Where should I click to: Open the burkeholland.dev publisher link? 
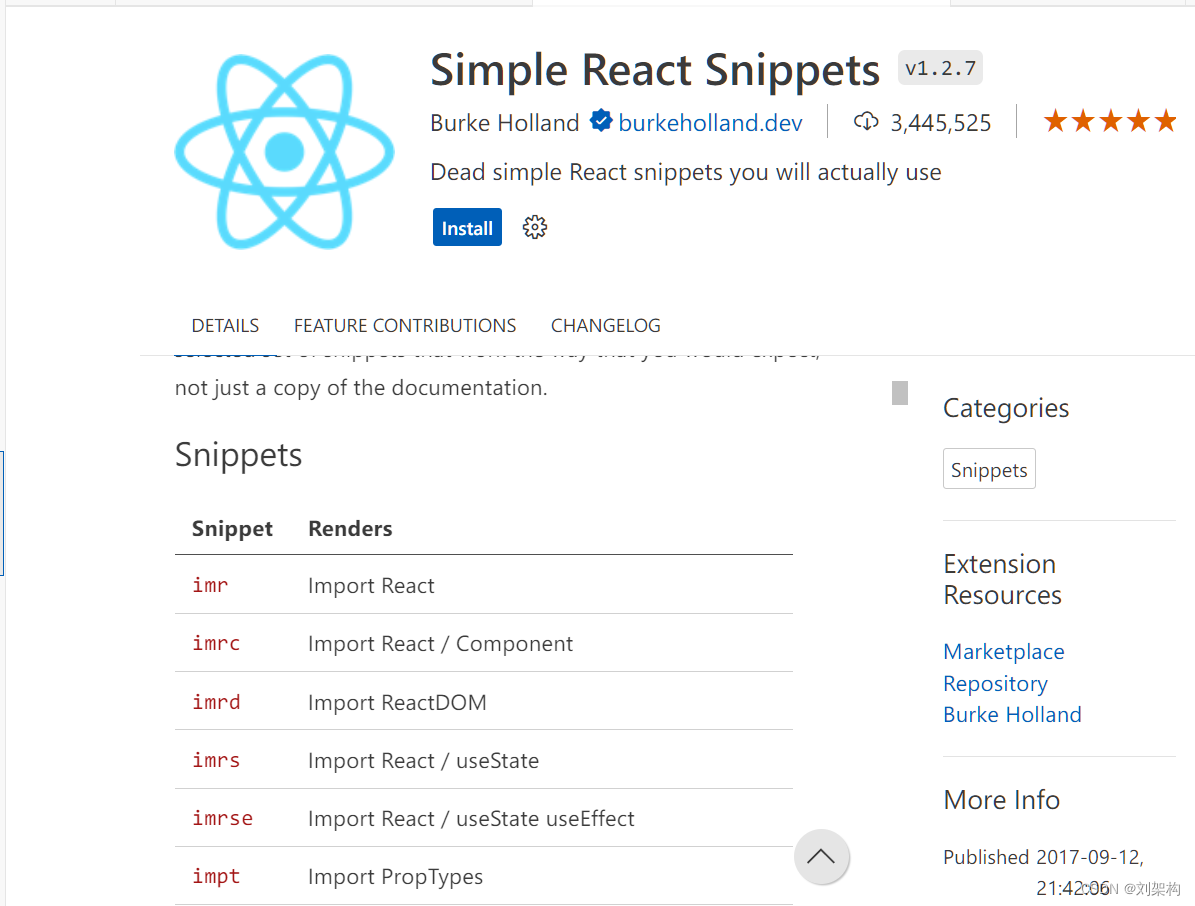point(710,123)
